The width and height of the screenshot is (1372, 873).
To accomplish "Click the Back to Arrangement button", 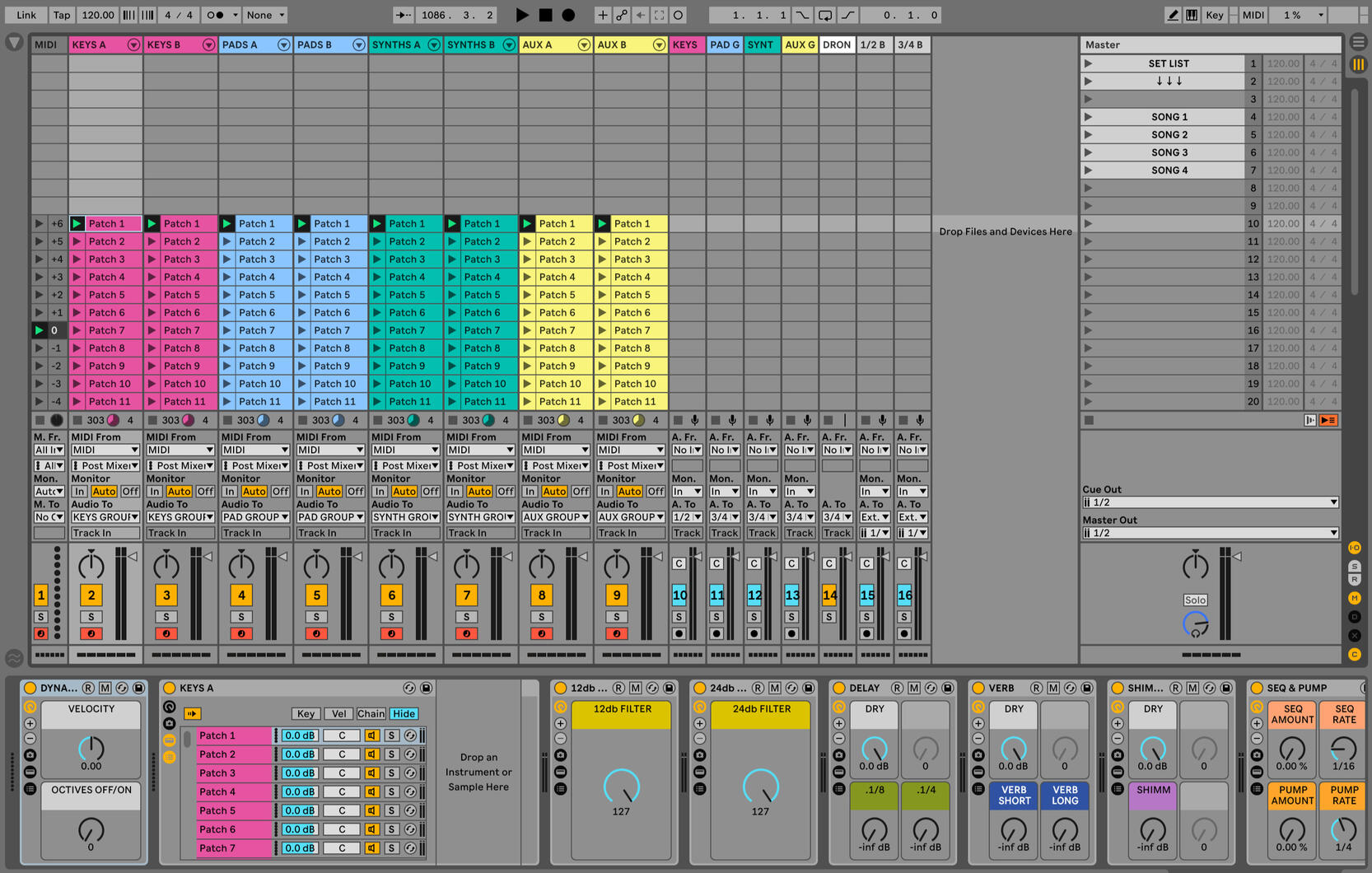I will 1328,420.
